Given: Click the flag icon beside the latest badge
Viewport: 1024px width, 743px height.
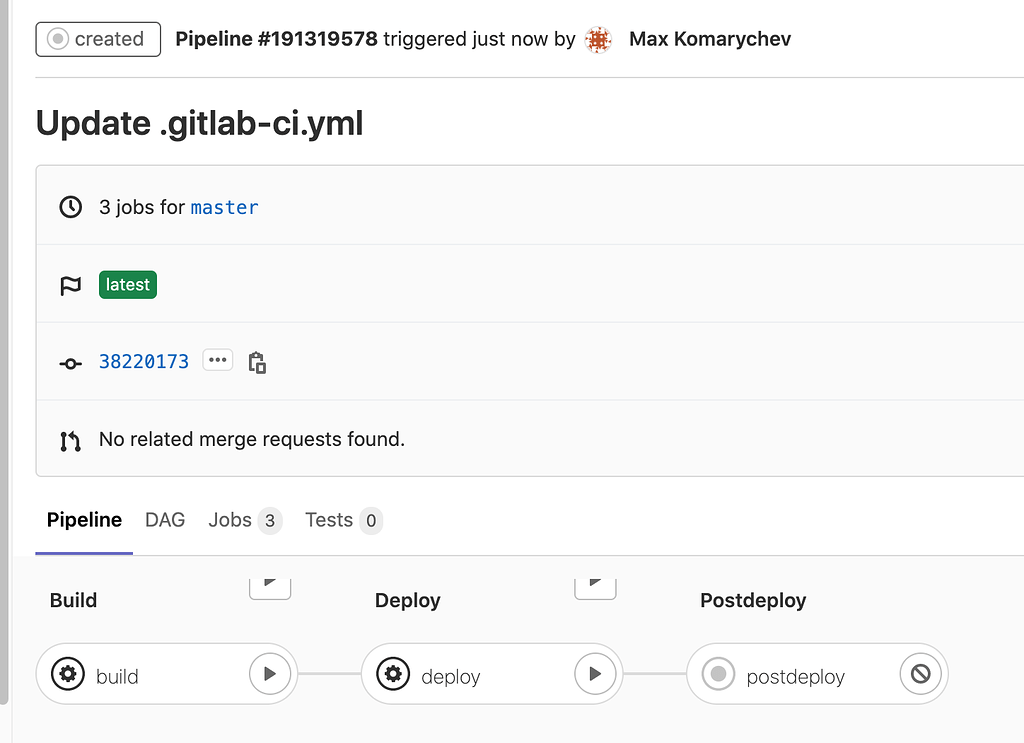Looking at the screenshot, I should [70, 285].
